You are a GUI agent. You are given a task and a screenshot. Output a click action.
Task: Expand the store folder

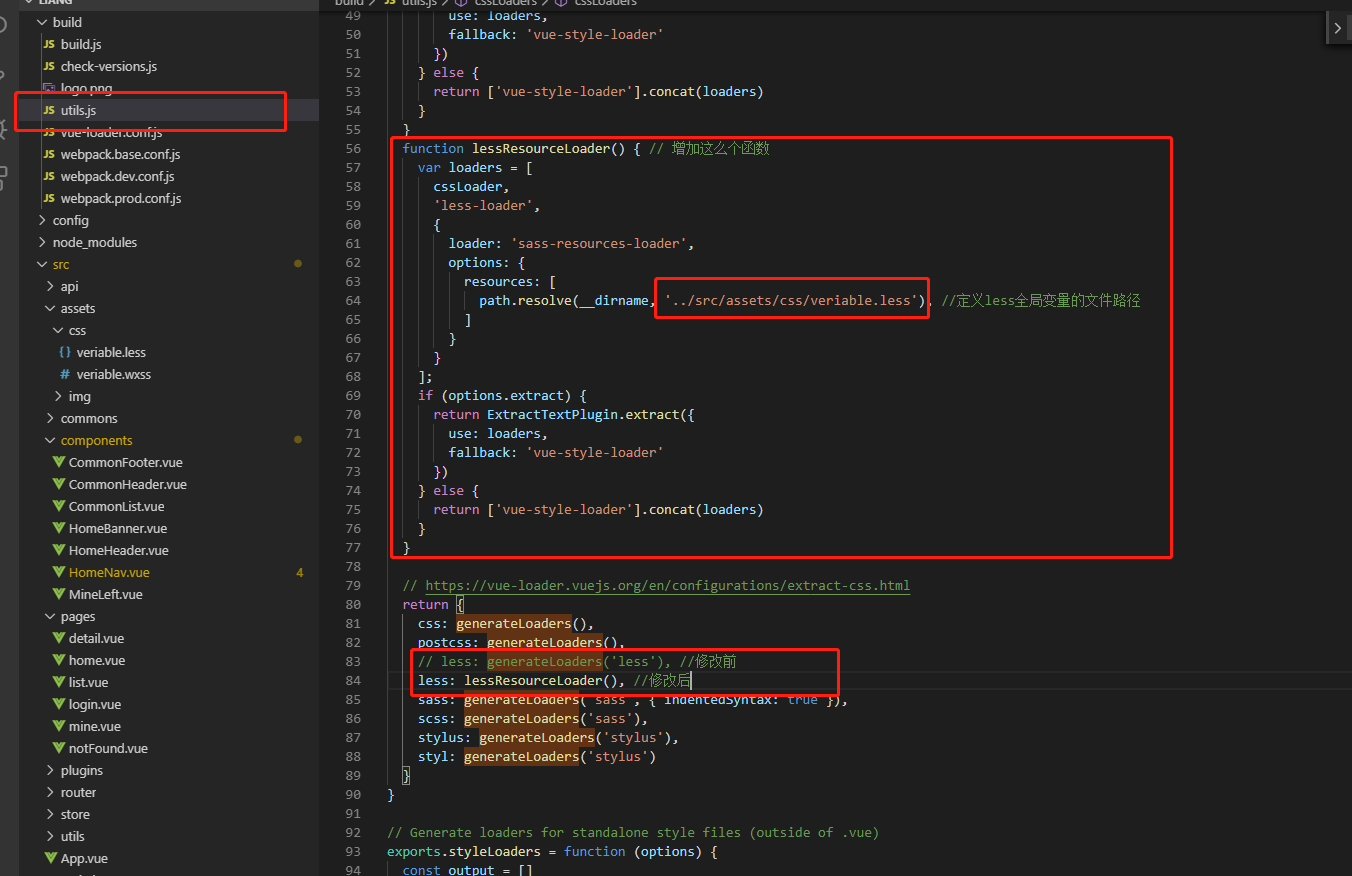pos(50,814)
